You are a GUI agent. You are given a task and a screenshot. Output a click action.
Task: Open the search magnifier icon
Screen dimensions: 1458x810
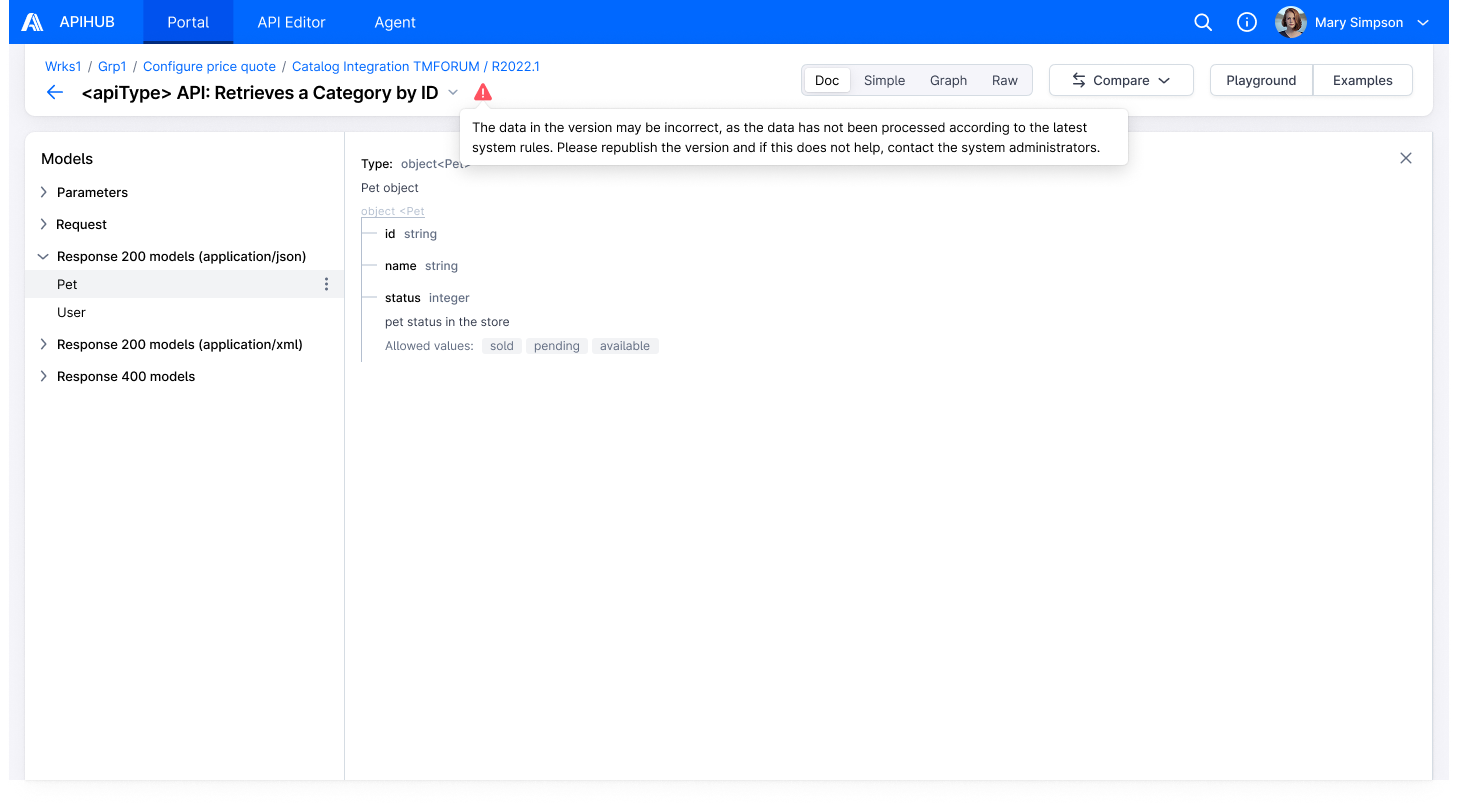1203,22
